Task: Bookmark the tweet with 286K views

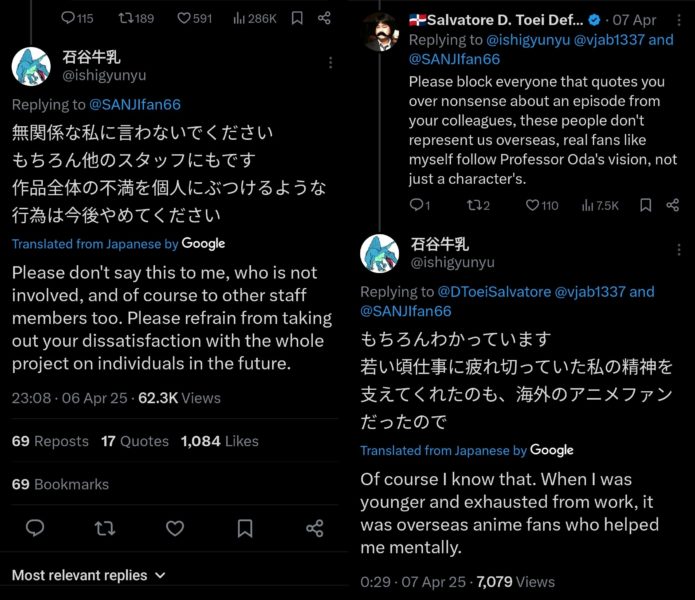Action: 297,18
